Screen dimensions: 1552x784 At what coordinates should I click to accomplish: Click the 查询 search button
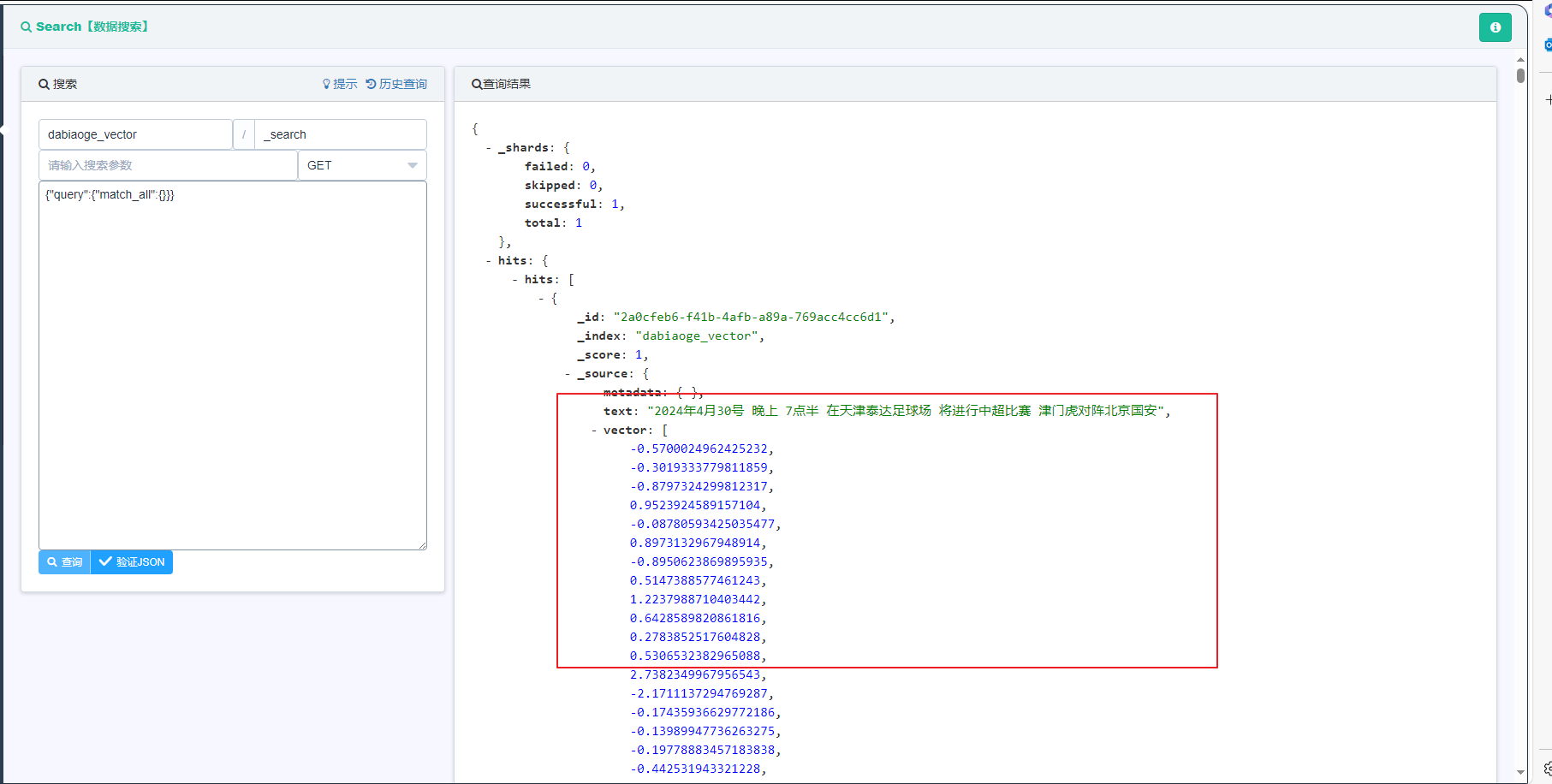[x=64, y=562]
